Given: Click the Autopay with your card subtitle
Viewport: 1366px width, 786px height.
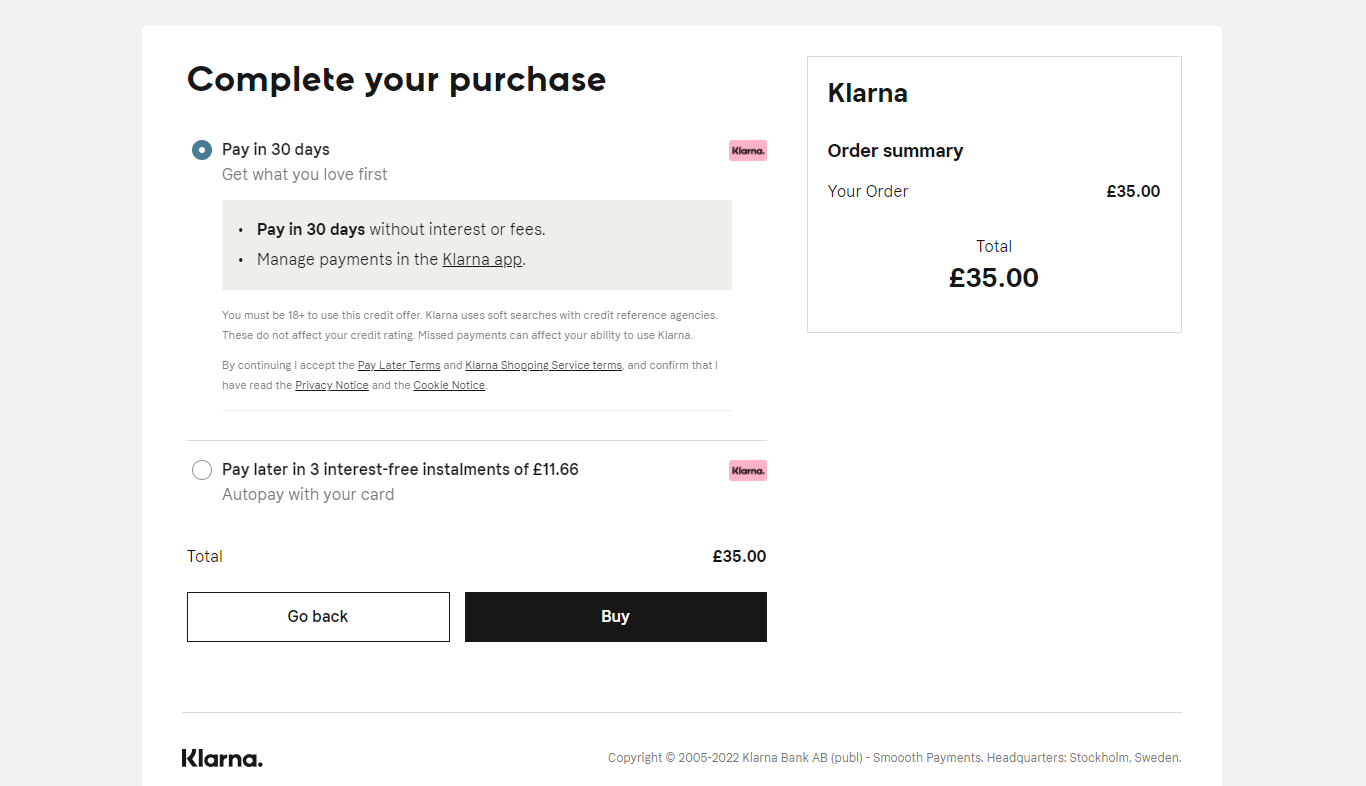Looking at the screenshot, I should 308,494.
